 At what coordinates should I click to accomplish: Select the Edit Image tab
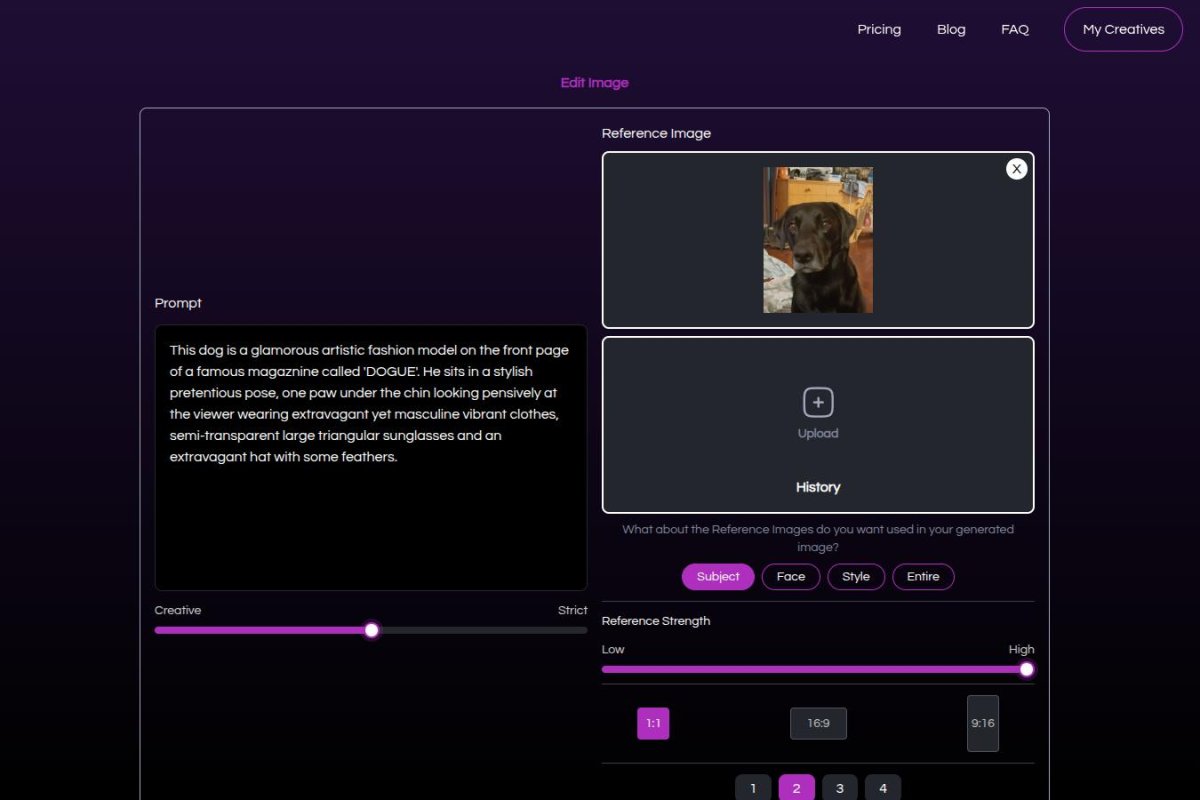coord(593,82)
